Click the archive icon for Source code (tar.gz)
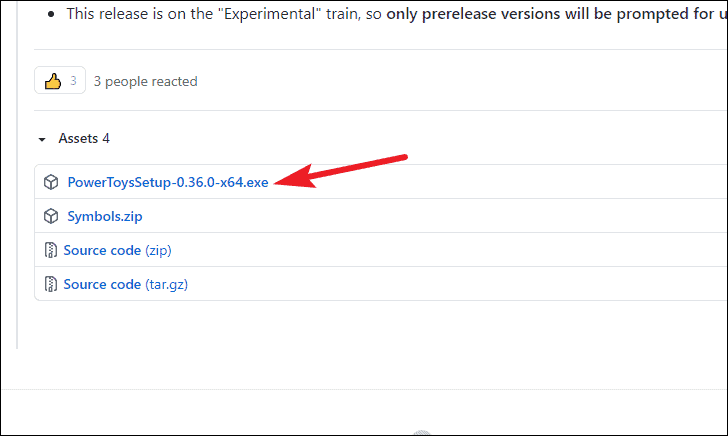 (50, 284)
